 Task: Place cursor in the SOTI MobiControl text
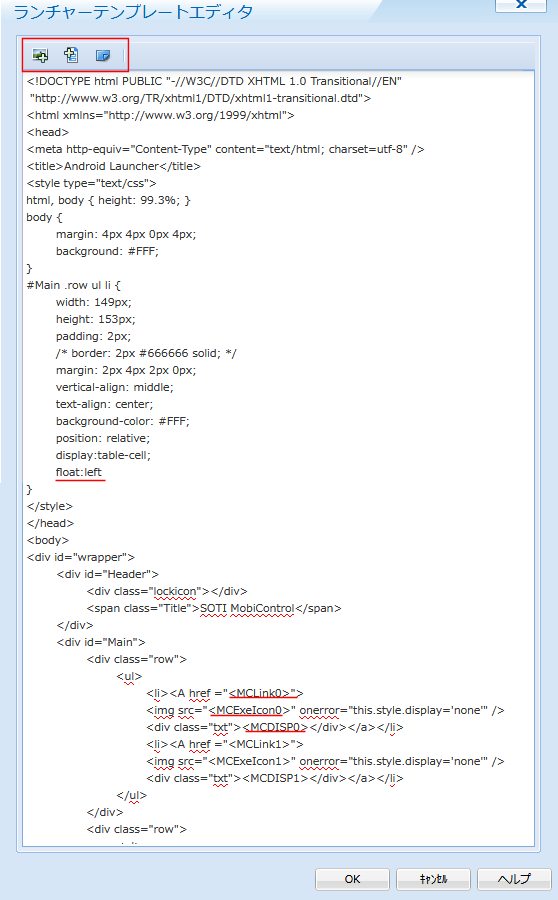pyautogui.click(x=247, y=608)
